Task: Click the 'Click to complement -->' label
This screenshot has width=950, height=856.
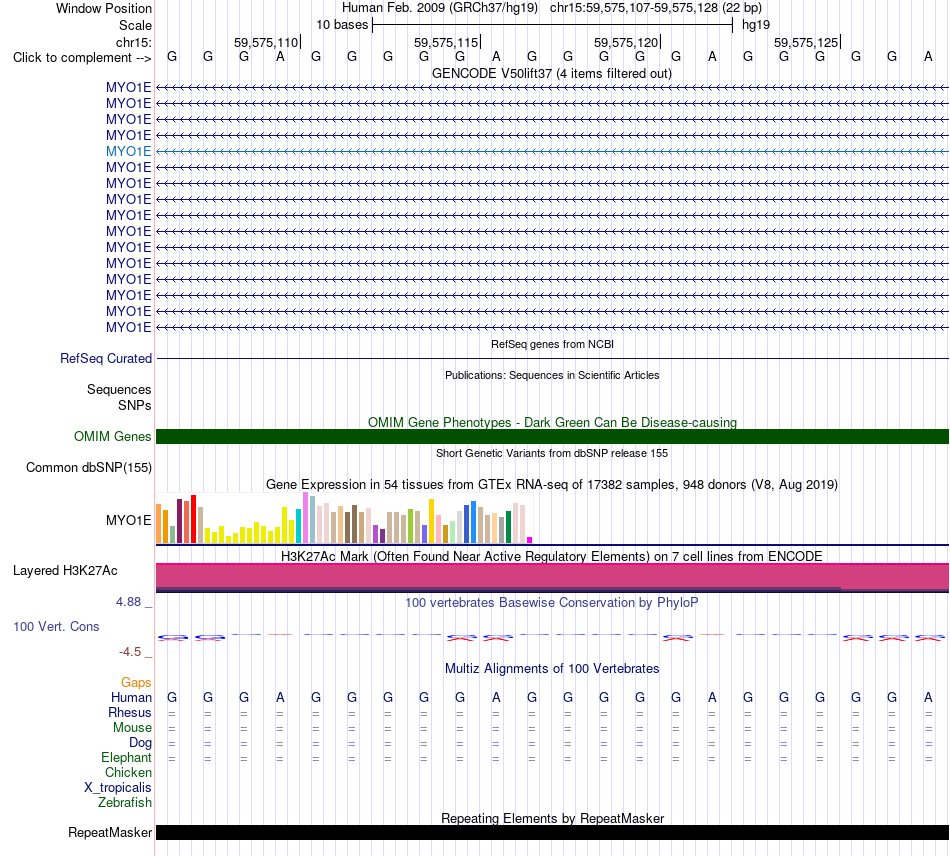Action: click(82, 58)
